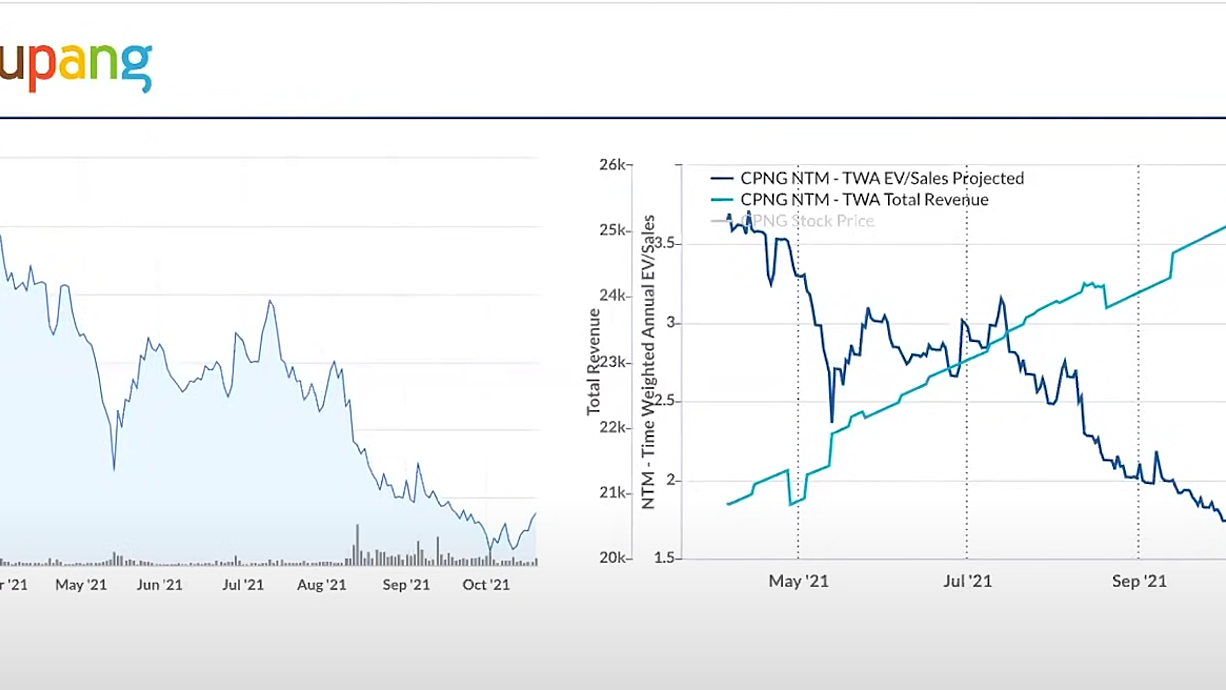
Task: Select the Oct '21 axis label
Action: (x=486, y=585)
